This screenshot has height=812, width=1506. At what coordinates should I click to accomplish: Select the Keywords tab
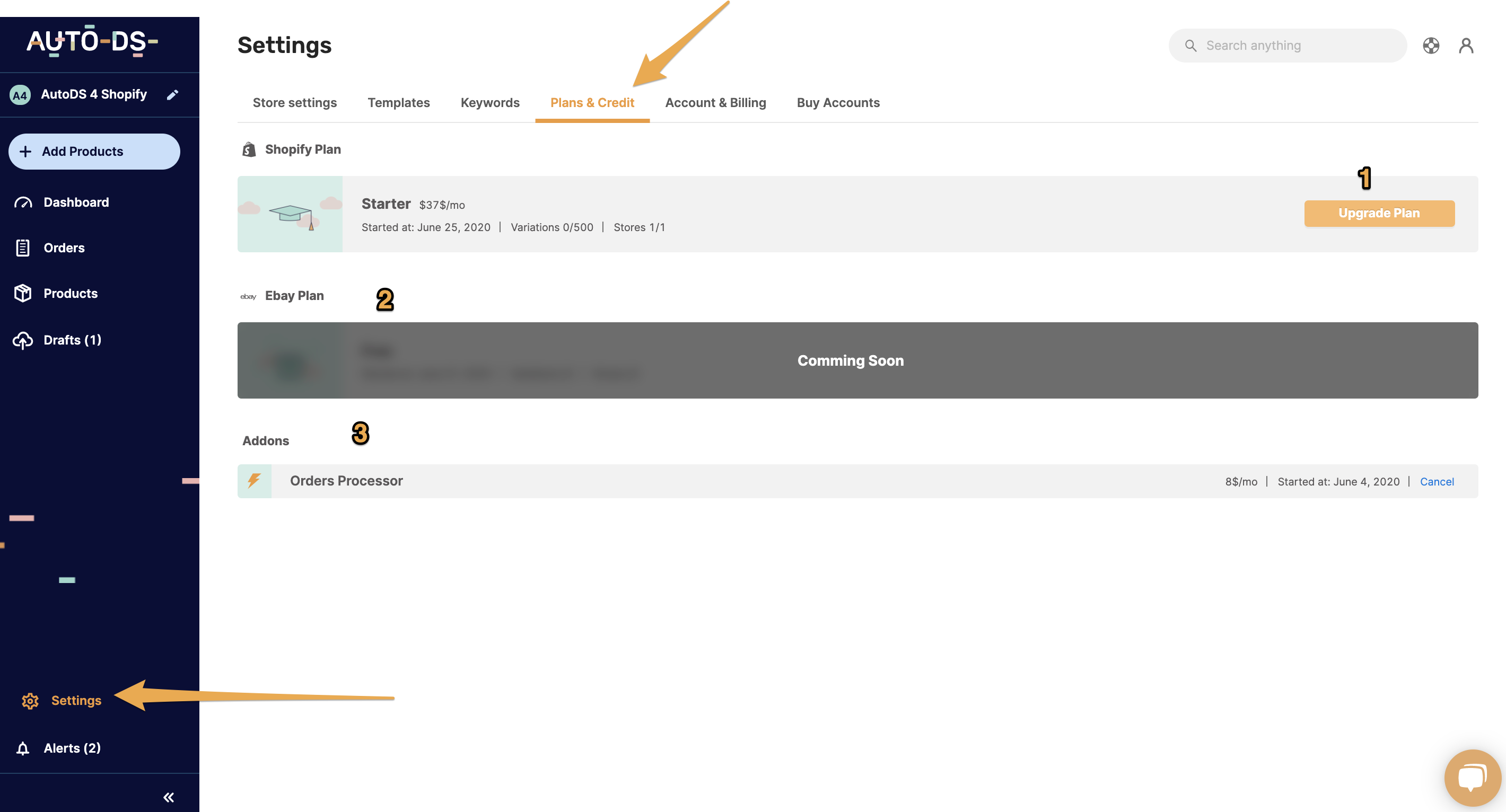click(x=490, y=103)
